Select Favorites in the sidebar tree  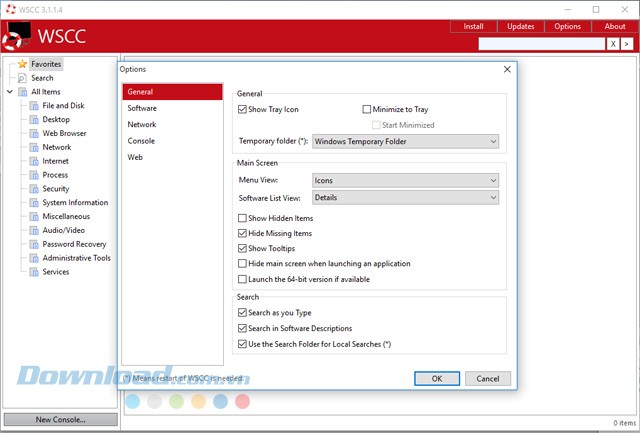click(x=46, y=64)
